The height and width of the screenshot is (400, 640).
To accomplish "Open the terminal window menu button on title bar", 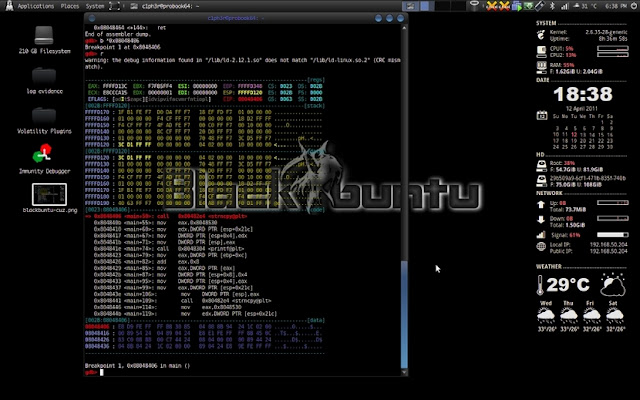I will [92, 18].
